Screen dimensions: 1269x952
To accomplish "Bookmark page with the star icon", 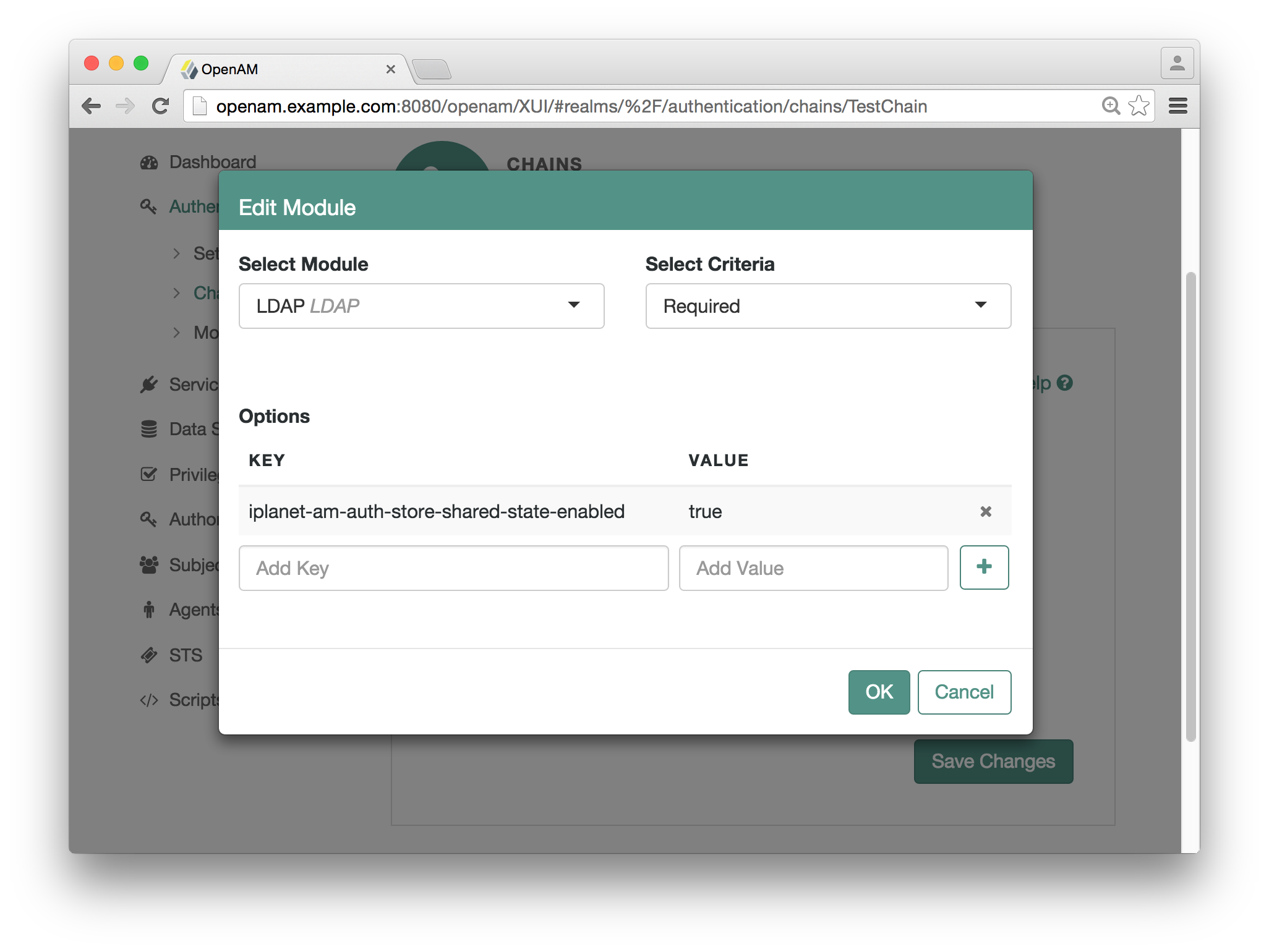I will pos(1139,106).
